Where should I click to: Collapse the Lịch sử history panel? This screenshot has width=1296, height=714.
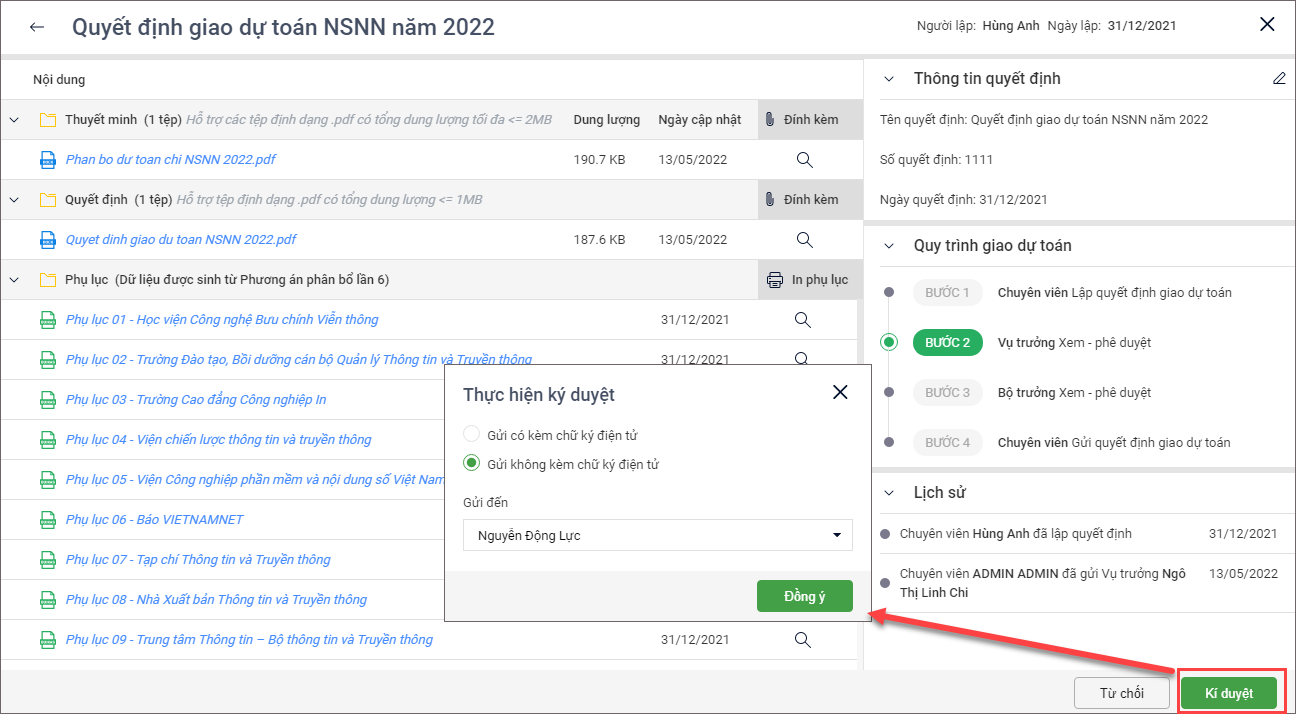pyautogui.click(x=889, y=492)
